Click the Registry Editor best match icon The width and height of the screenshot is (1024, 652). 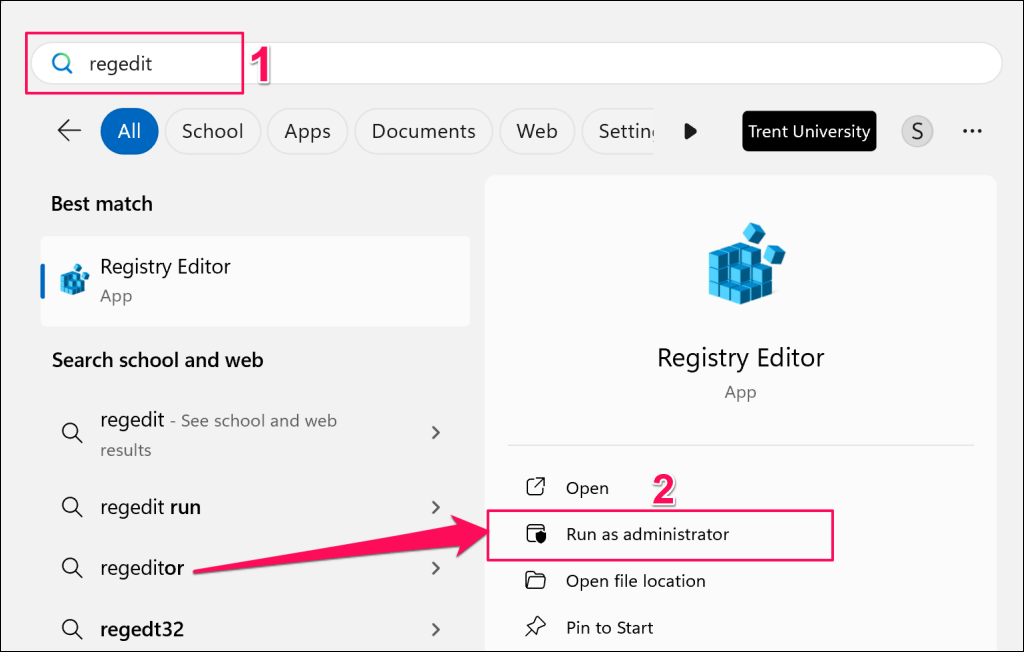(x=74, y=281)
